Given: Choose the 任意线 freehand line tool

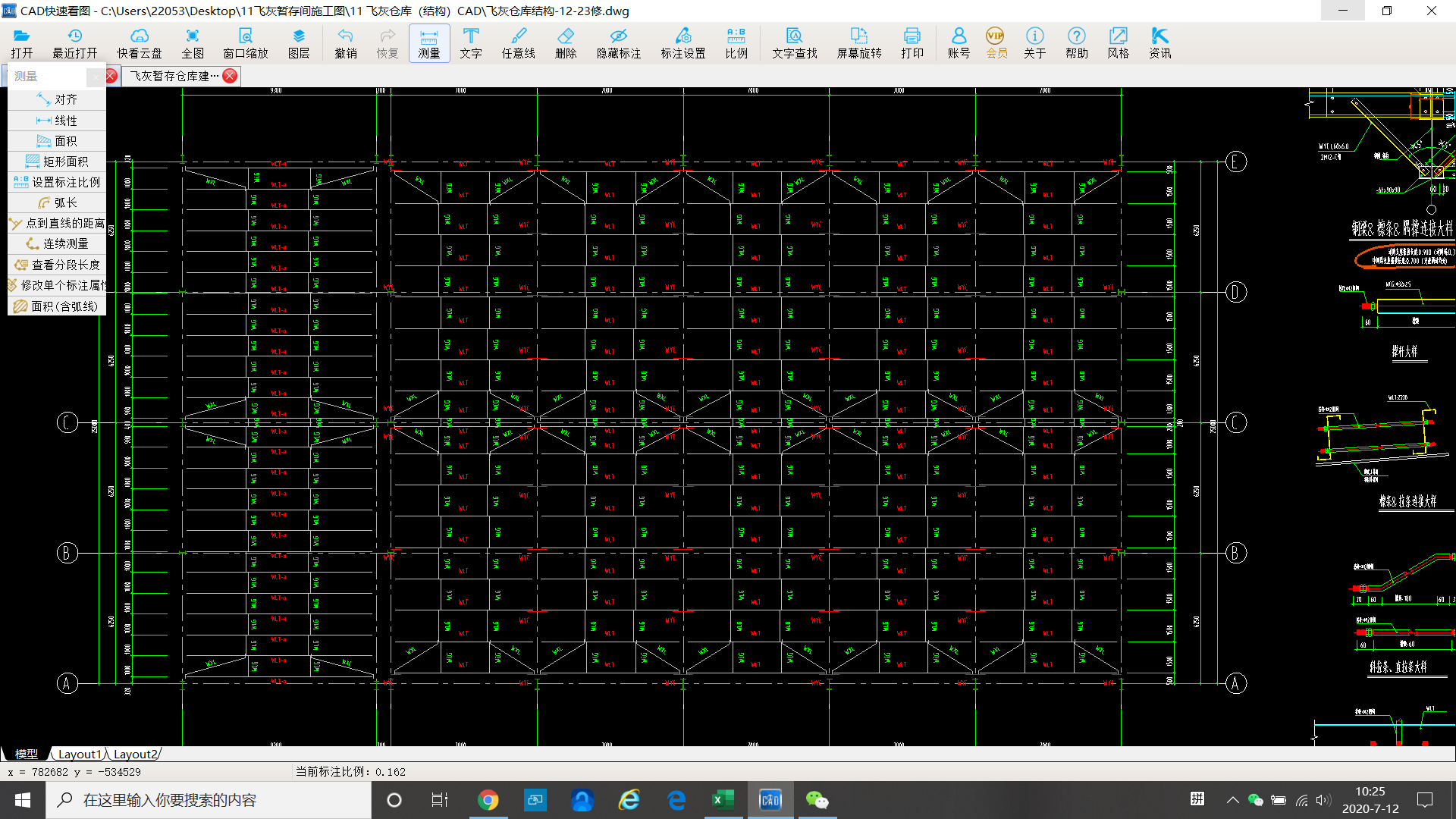Looking at the screenshot, I should pyautogui.click(x=519, y=43).
